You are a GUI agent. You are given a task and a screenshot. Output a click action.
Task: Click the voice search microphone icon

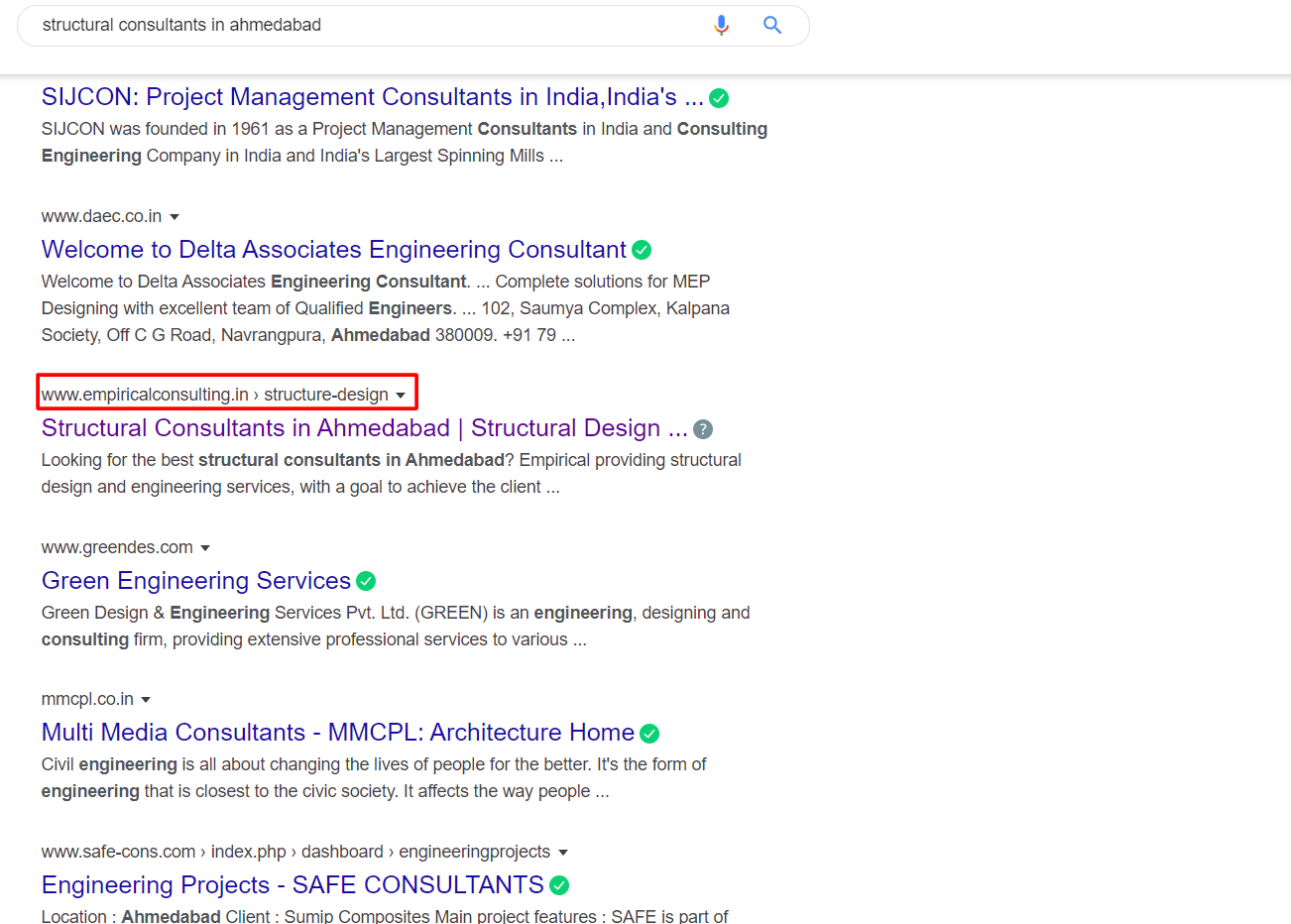[x=721, y=26]
